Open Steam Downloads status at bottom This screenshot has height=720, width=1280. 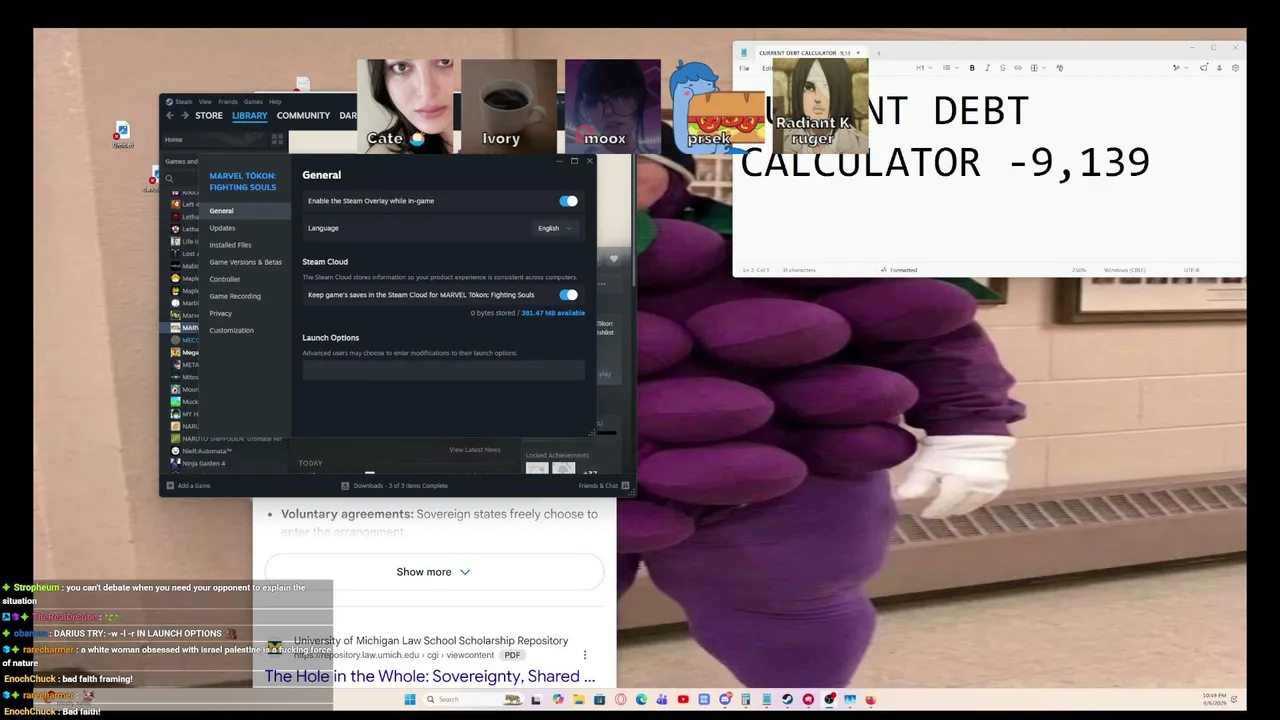(x=394, y=486)
